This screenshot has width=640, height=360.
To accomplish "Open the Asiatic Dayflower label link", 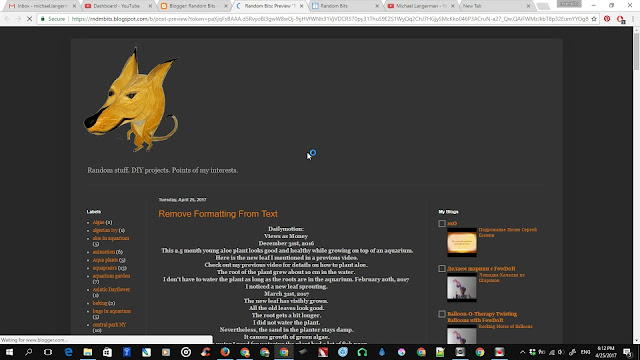I will pos(111,289).
